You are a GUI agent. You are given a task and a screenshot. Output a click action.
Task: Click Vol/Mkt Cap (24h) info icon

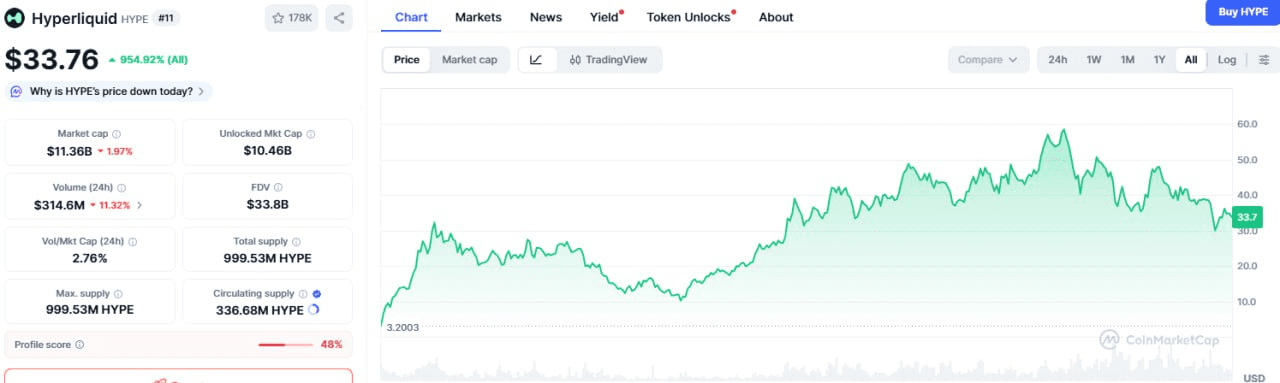[x=133, y=242]
